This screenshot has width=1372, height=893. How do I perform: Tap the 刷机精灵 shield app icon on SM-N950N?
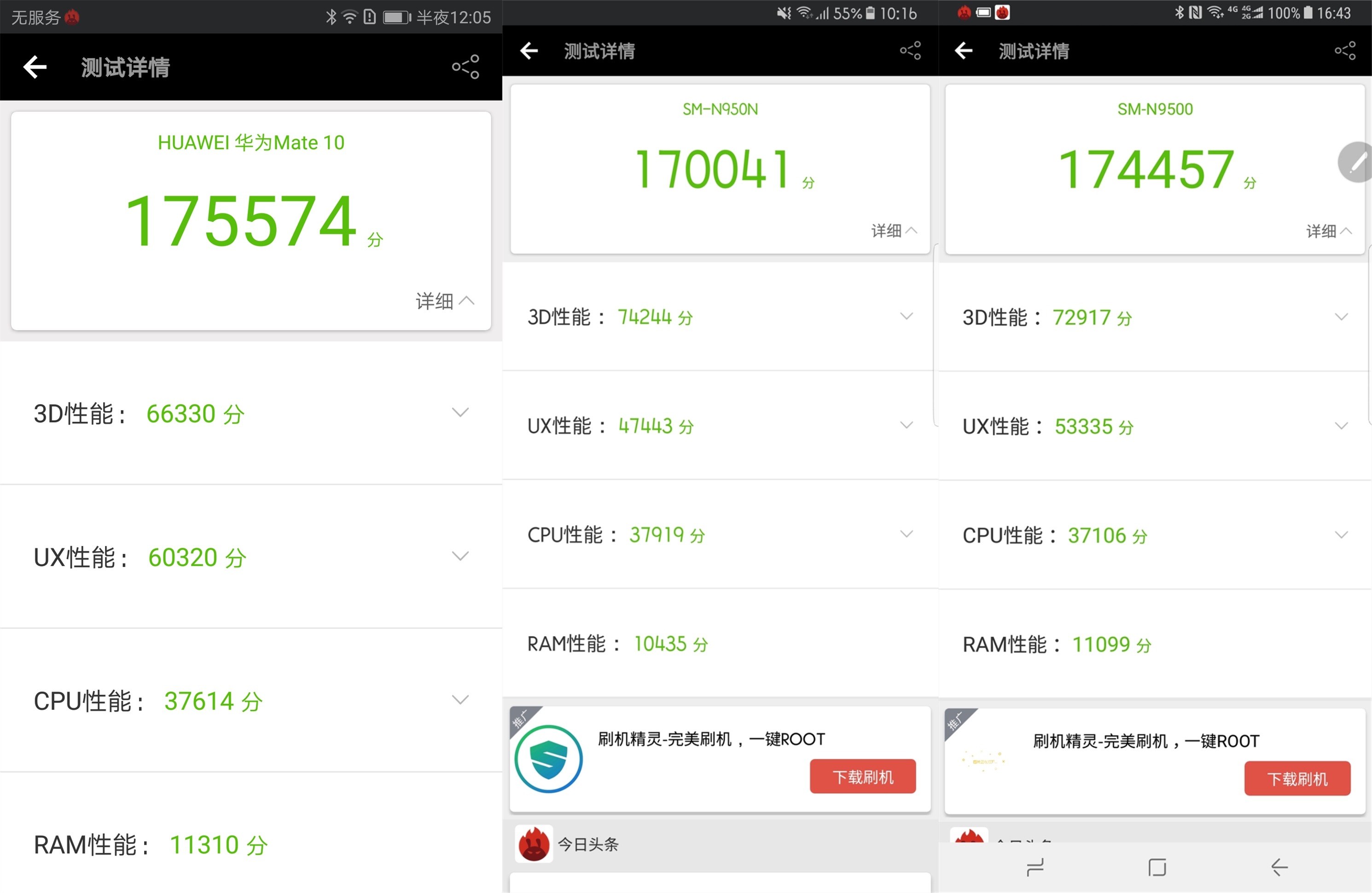[x=548, y=759]
